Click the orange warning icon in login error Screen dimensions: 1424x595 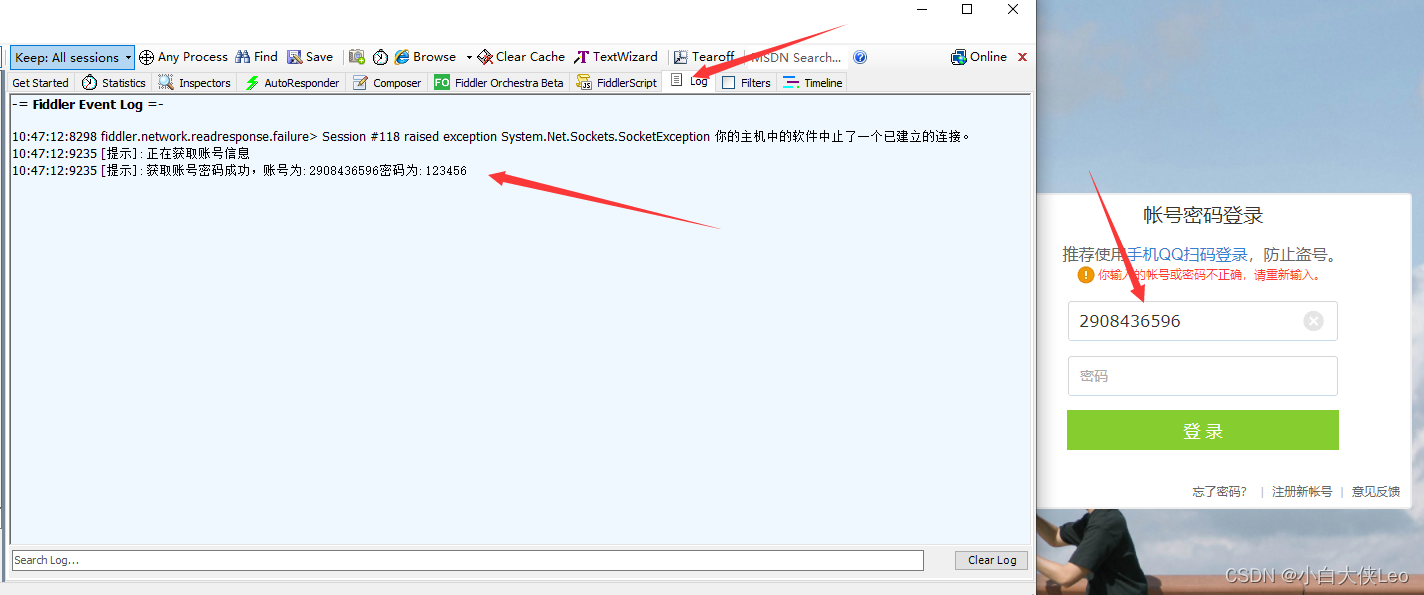1086,275
